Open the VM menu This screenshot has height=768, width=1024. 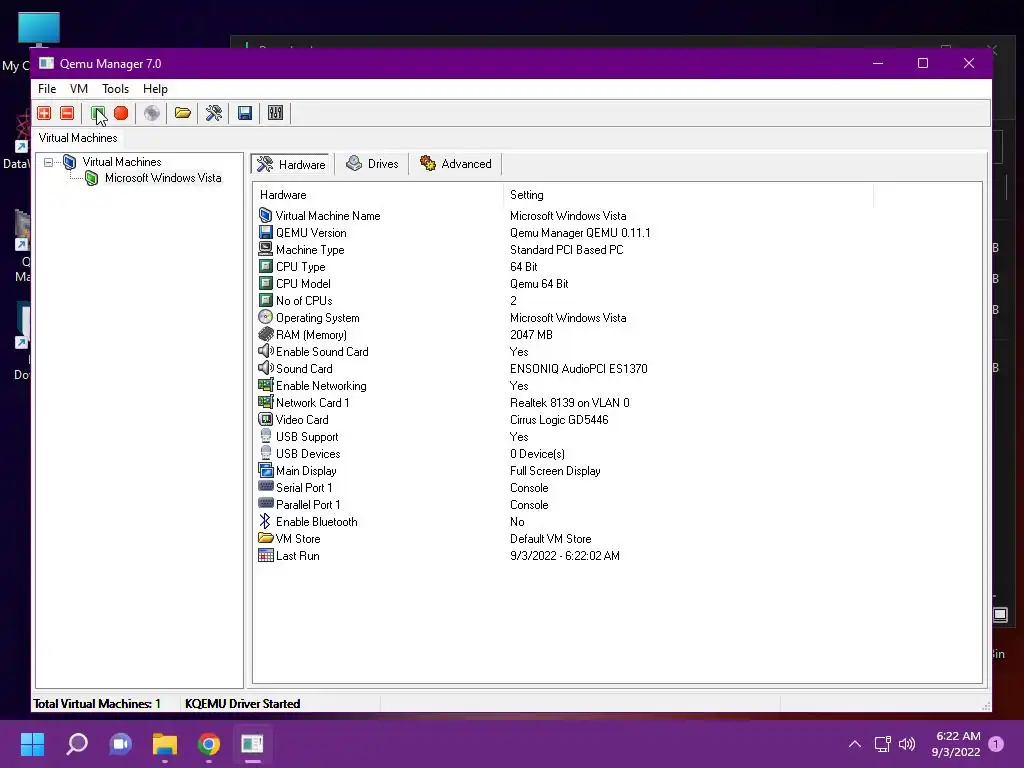click(79, 89)
